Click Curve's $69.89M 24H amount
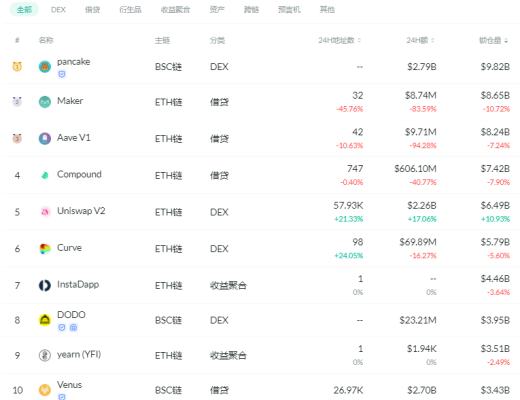520x400 pixels. pyautogui.click(x=418, y=242)
